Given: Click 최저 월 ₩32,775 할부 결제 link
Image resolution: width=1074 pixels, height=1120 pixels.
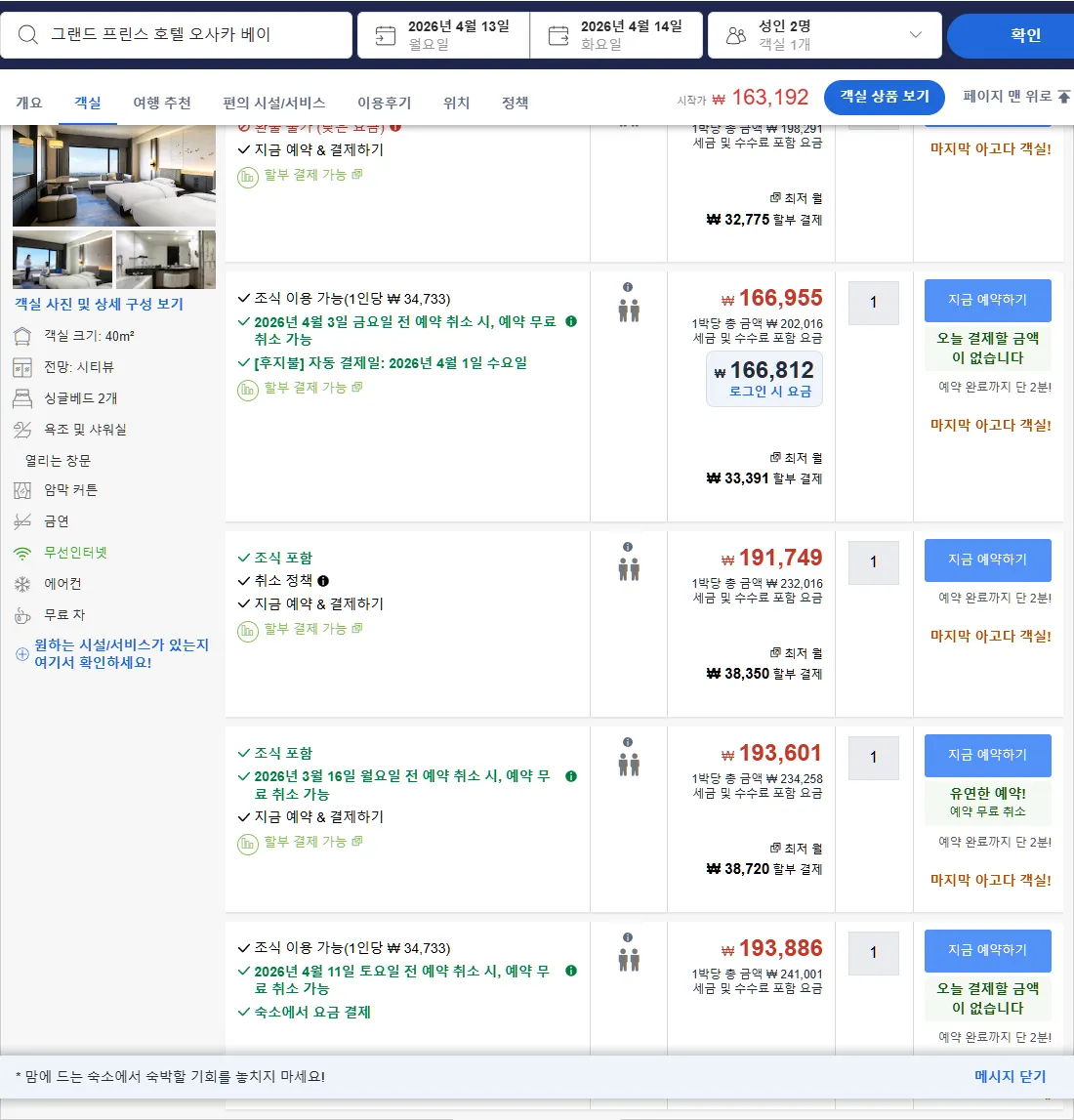Looking at the screenshot, I should coord(764,209).
